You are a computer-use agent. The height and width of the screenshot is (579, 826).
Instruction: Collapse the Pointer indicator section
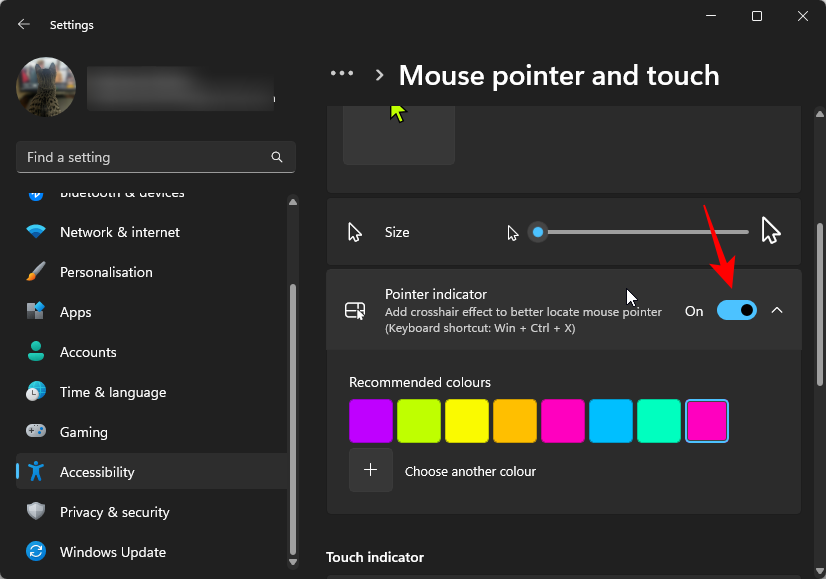[x=776, y=310]
